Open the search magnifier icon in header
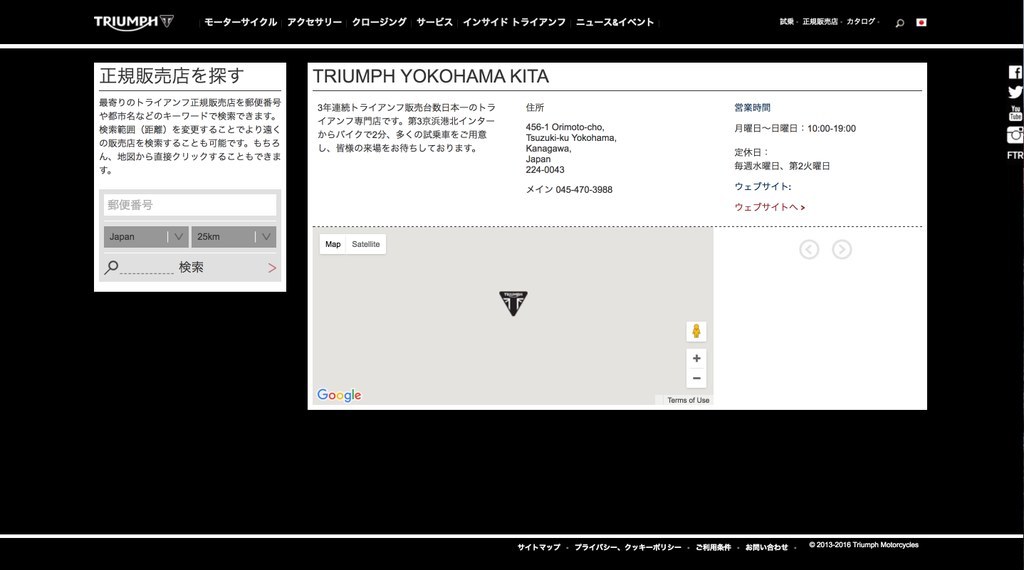This screenshot has height=570, width=1024. [x=899, y=23]
